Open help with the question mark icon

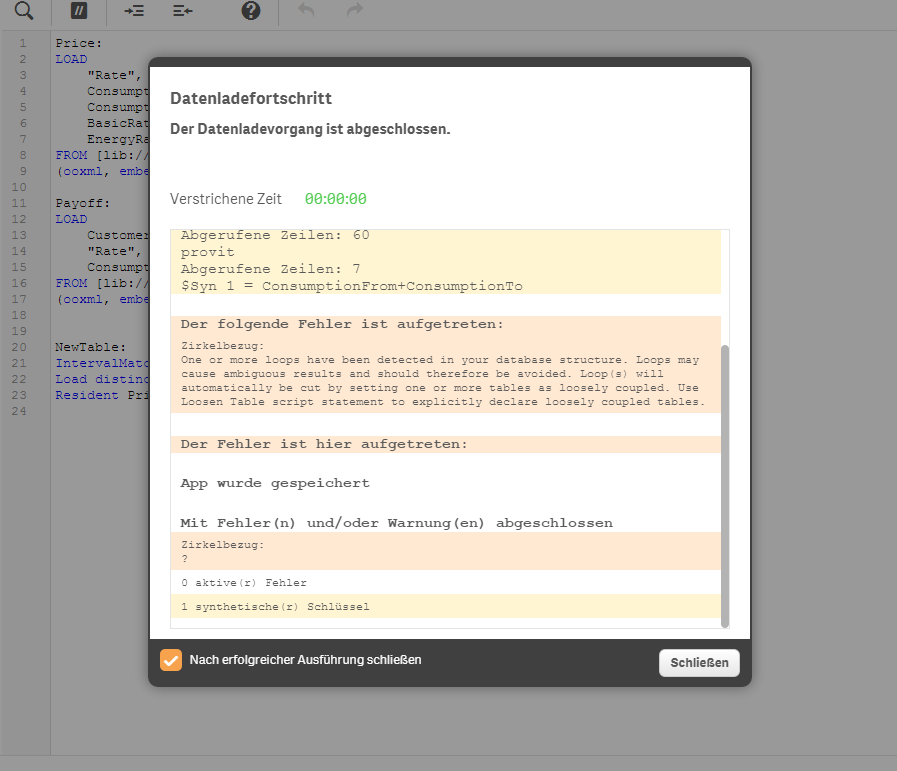pyautogui.click(x=251, y=10)
